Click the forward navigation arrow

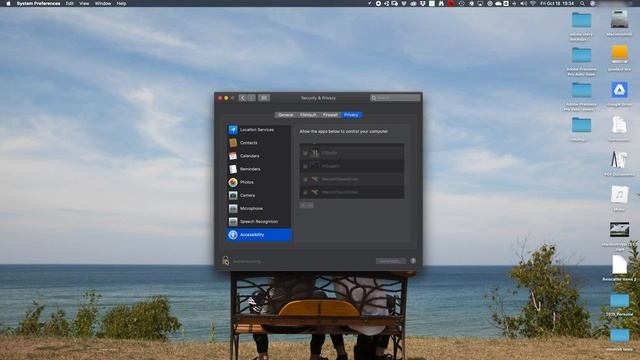coord(251,98)
